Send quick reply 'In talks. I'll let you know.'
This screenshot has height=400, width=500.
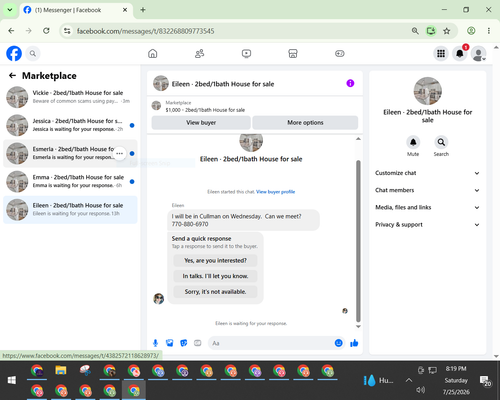point(215,276)
